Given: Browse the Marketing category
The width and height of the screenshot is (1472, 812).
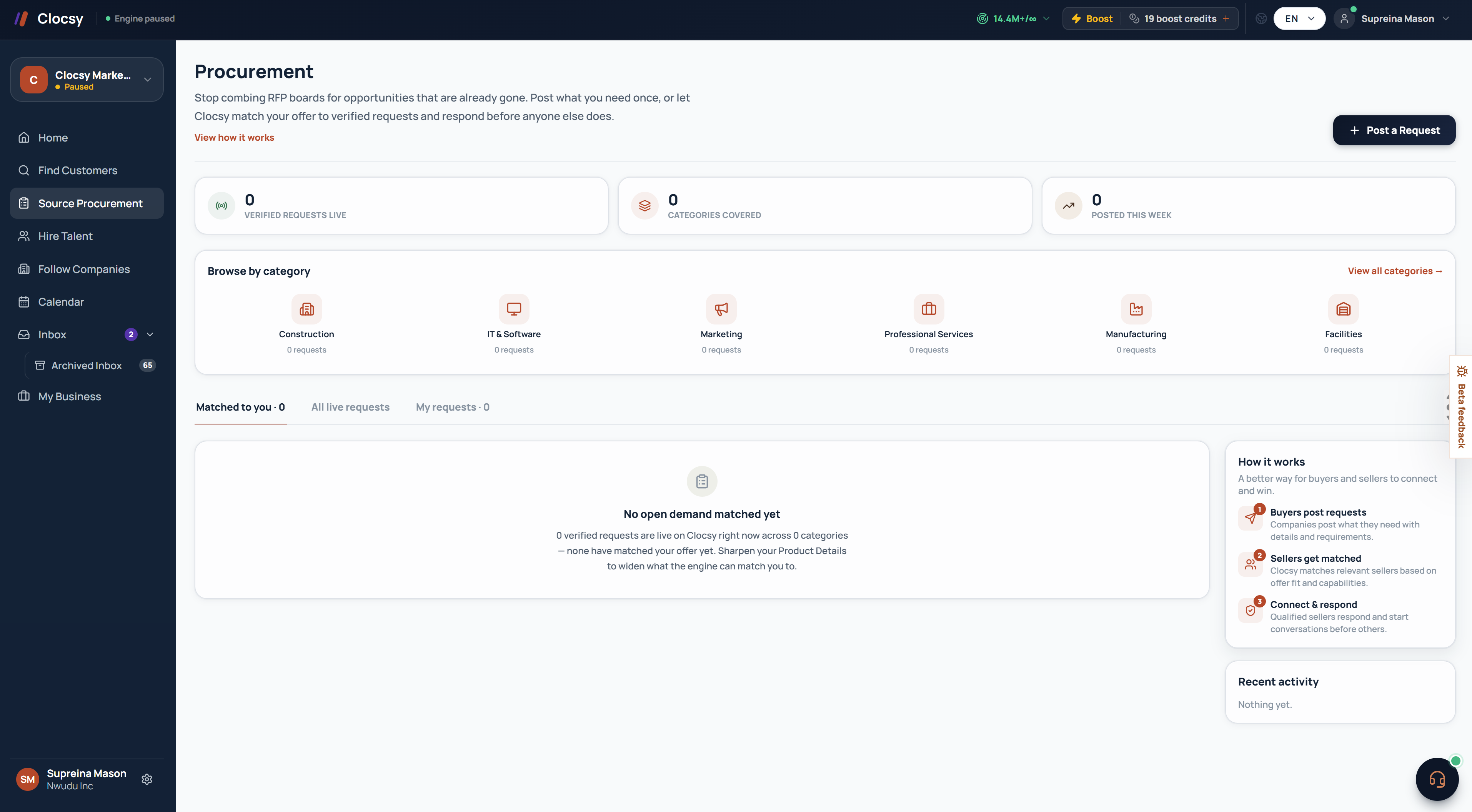Looking at the screenshot, I should click(x=722, y=324).
